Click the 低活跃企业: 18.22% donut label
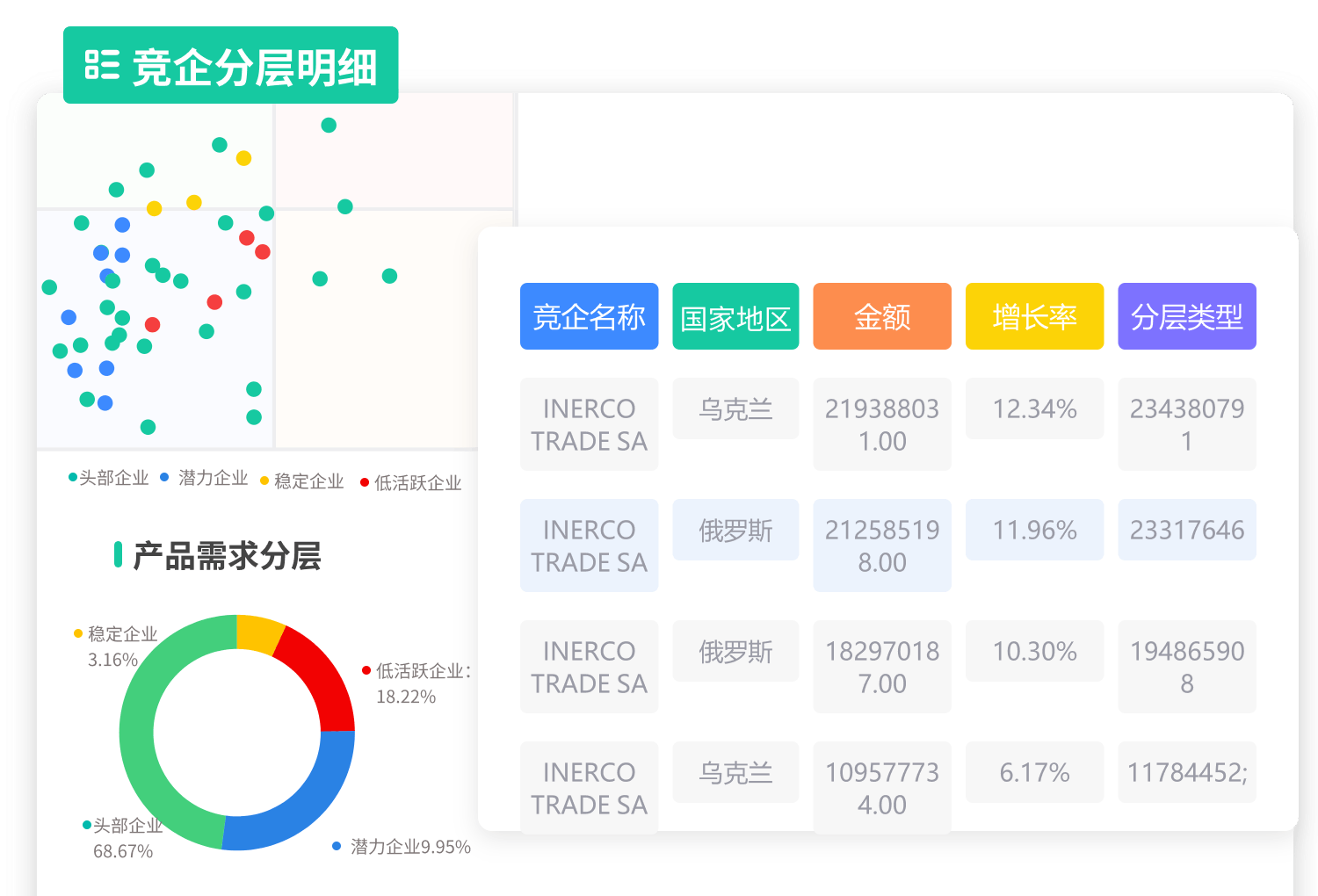1318x896 pixels. tap(417, 683)
